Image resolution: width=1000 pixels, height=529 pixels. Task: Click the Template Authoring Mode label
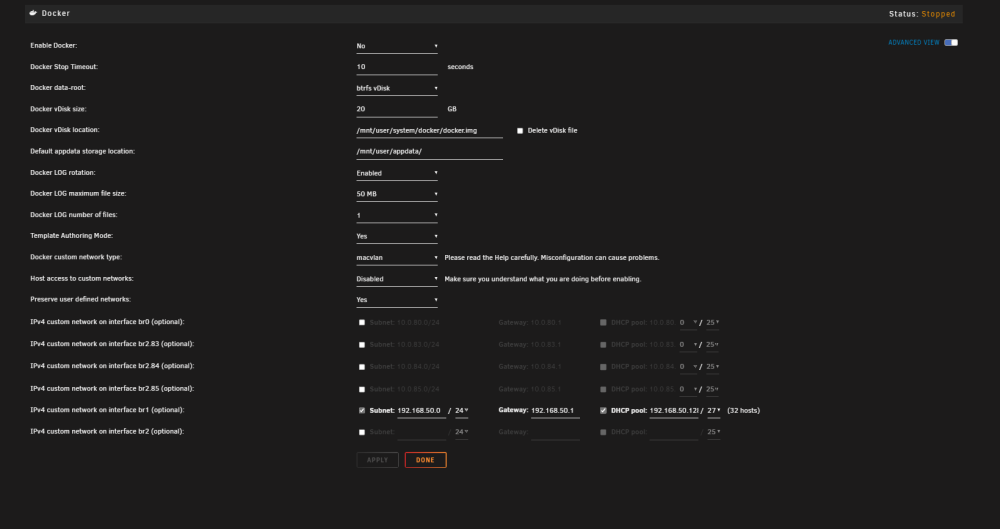[x=71, y=236]
